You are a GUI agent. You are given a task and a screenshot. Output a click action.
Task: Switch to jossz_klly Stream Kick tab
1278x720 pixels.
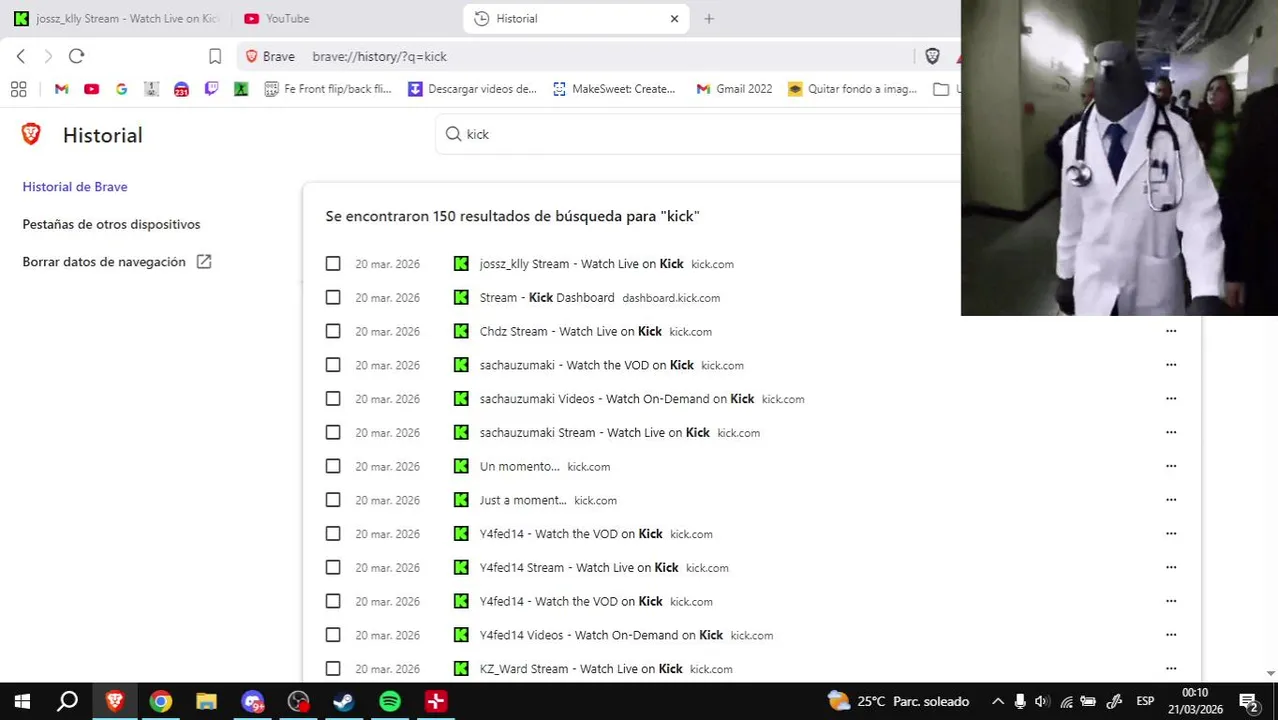pos(115,18)
